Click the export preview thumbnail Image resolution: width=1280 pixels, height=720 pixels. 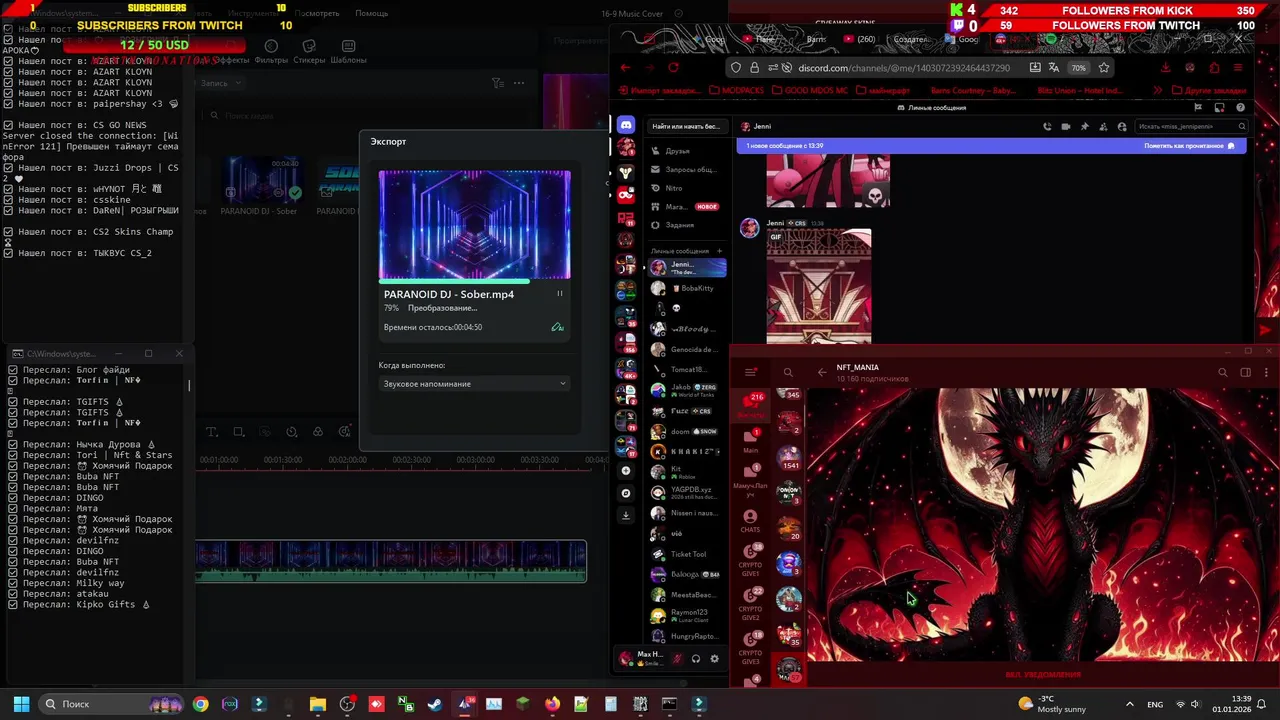[x=474, y=224]
